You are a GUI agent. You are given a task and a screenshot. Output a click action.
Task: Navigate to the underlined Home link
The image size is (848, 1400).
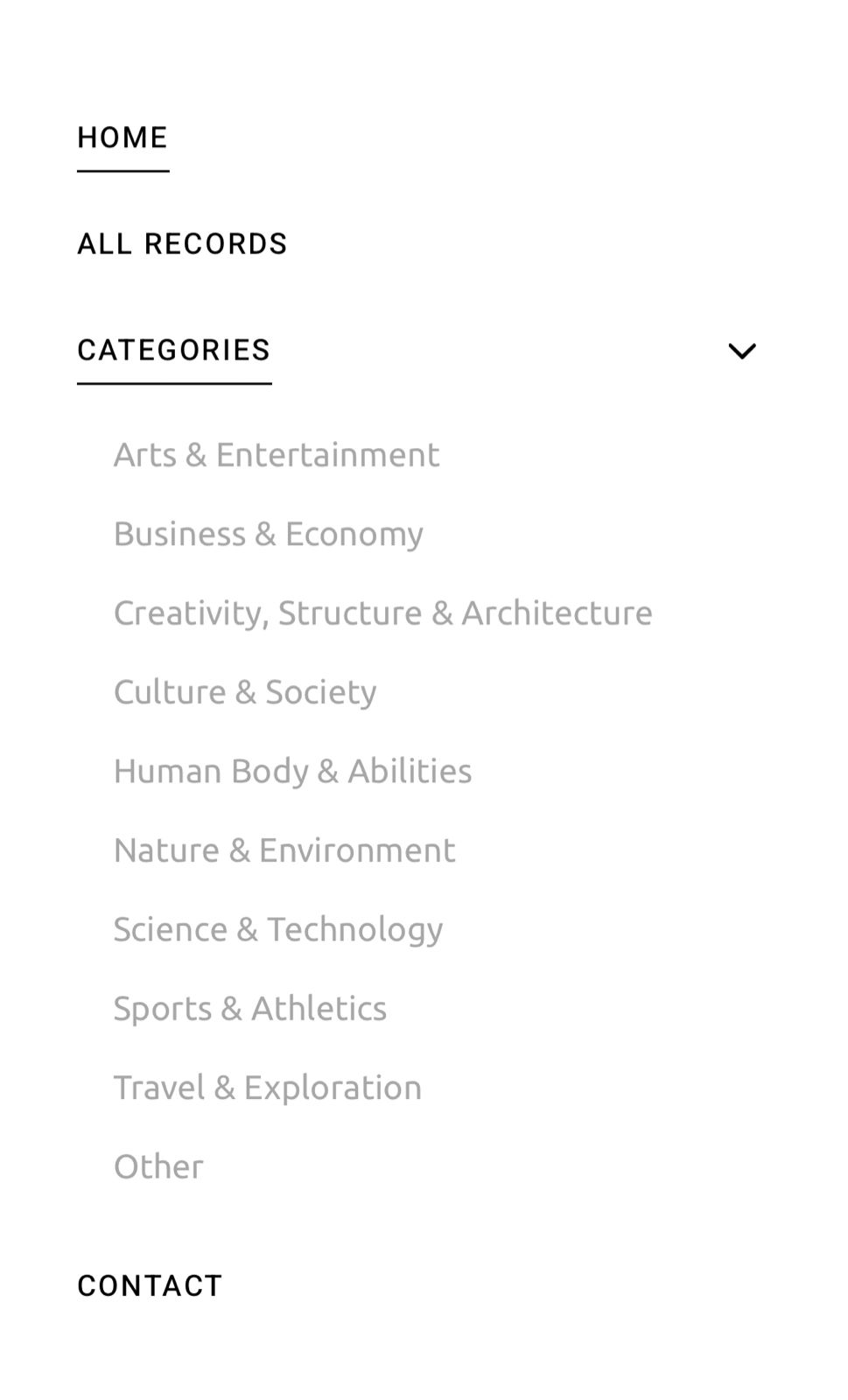123,137
